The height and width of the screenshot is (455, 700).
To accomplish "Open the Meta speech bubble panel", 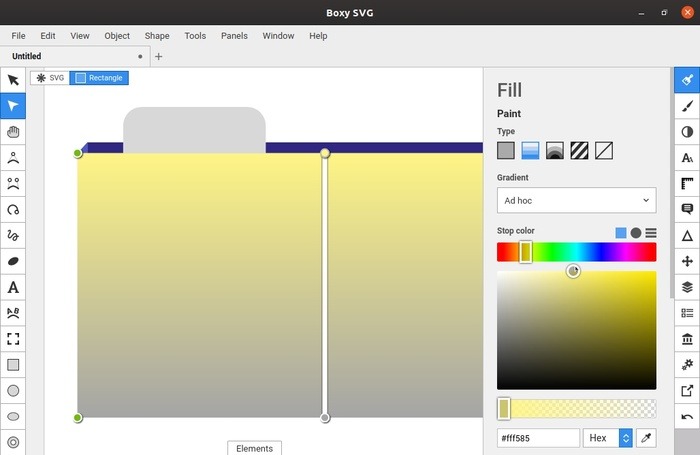I will pos(687,209).
